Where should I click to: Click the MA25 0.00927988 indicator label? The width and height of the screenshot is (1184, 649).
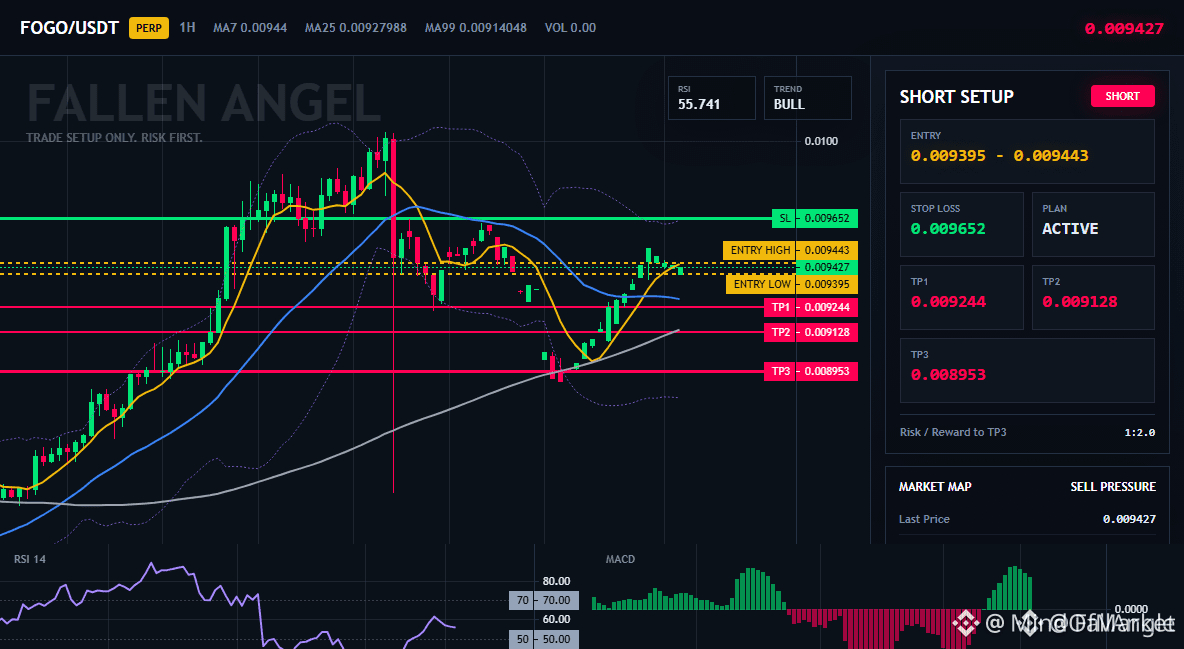pos(356,28)
